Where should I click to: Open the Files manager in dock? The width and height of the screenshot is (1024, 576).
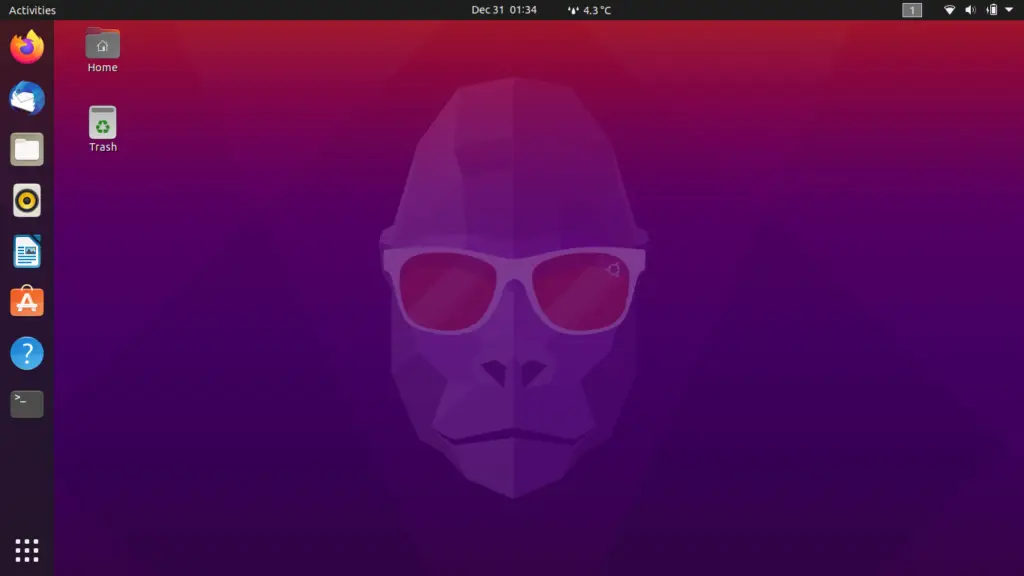click(27, 150)
